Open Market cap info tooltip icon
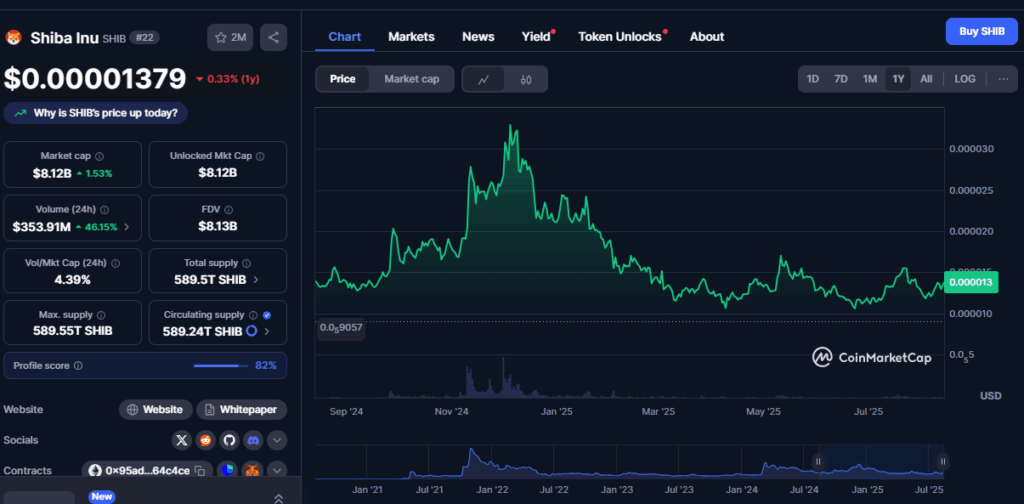1024x504 pixels. (99, 157)
